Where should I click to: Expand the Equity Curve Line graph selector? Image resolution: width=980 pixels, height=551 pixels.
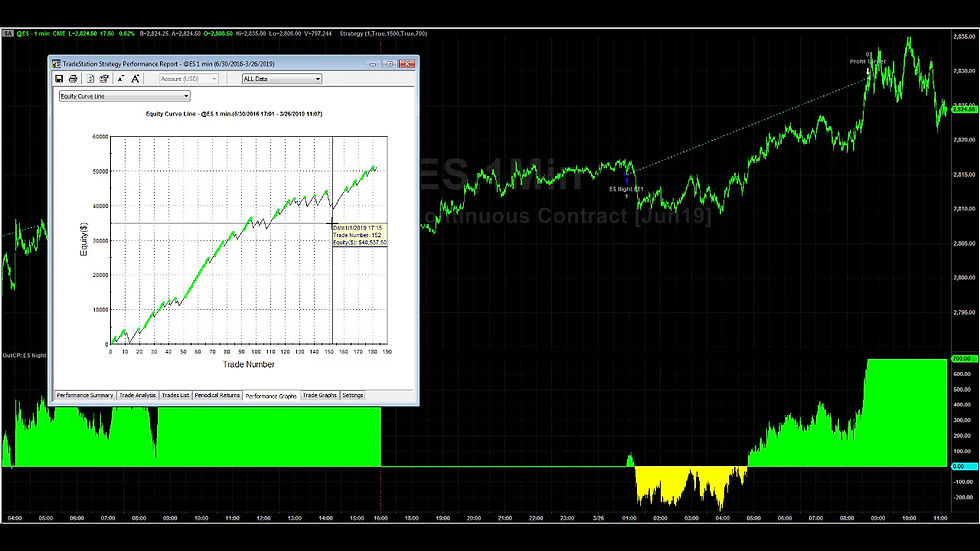(124, 96)
